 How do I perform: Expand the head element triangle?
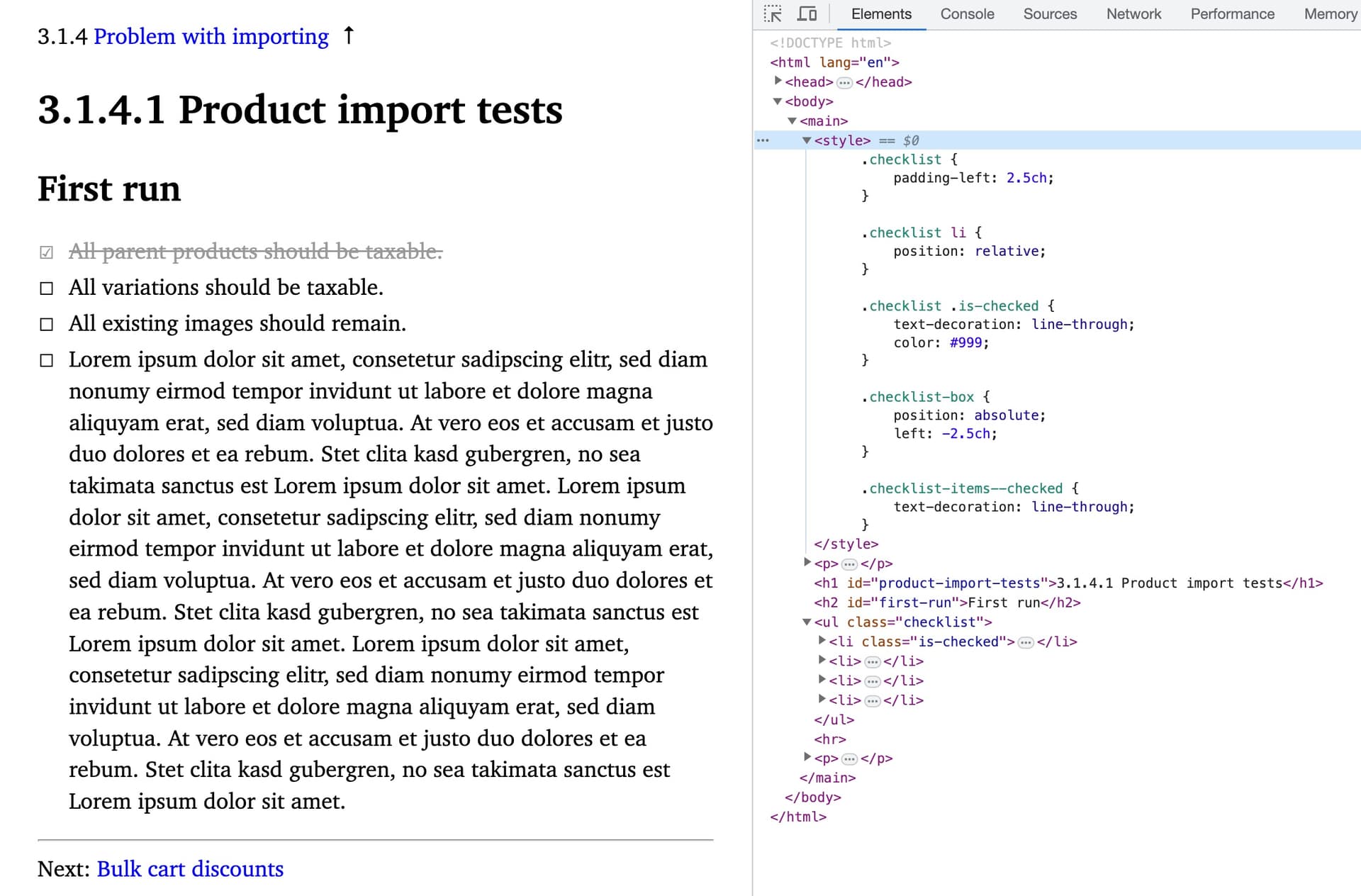coord(778,81)
